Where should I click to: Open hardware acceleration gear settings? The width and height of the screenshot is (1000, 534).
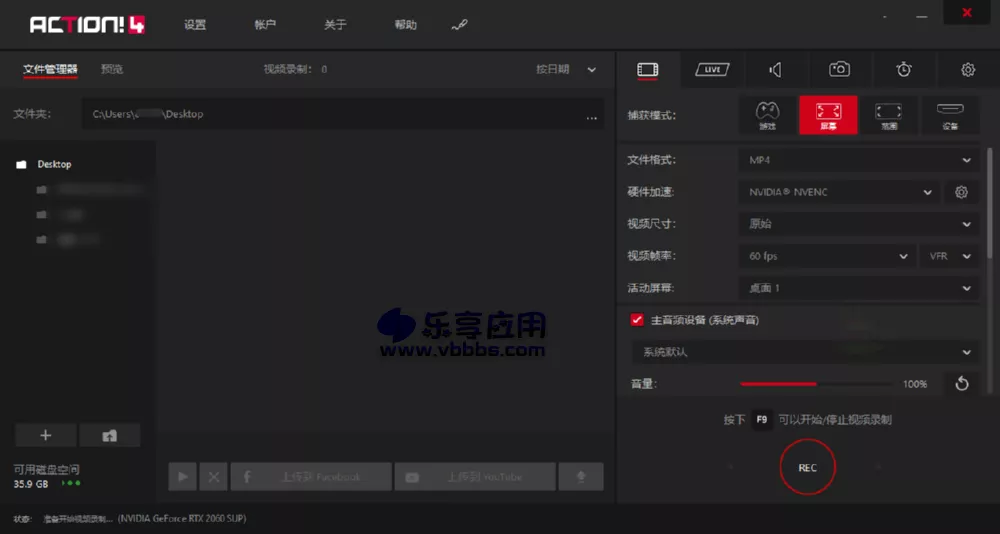(x=961, y=192)
